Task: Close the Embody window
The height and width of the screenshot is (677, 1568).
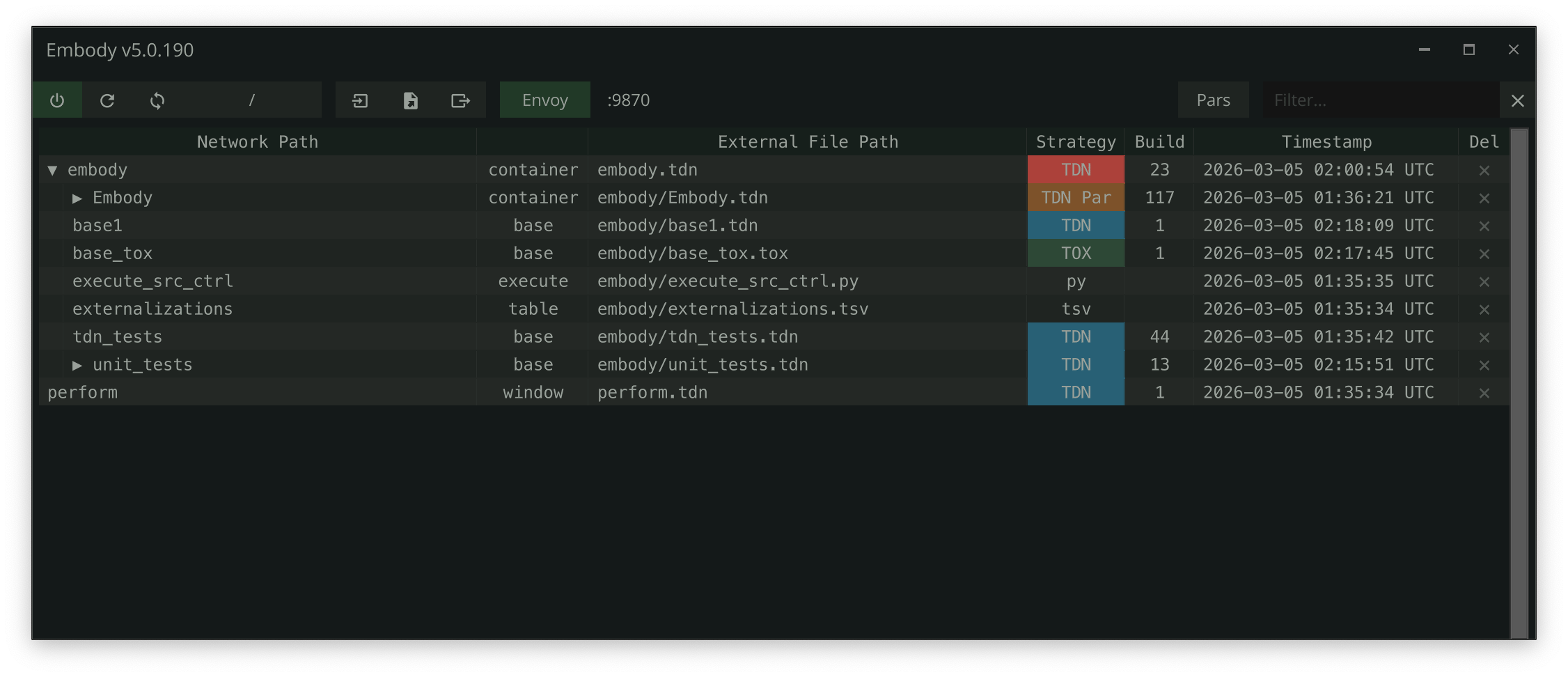Action: (x=1514, y=49)
